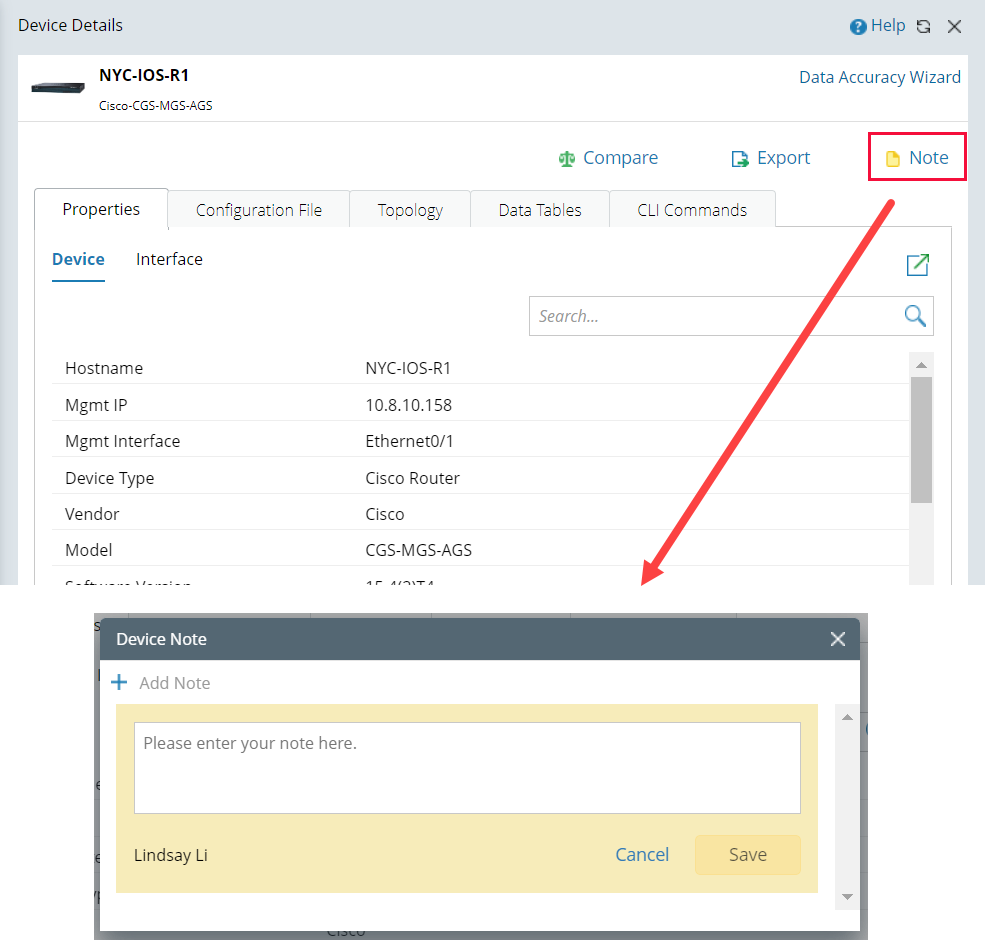This screenshot has height=940, width=985.
Task: Select the CLI Commands tab
Action: point(692,209)
